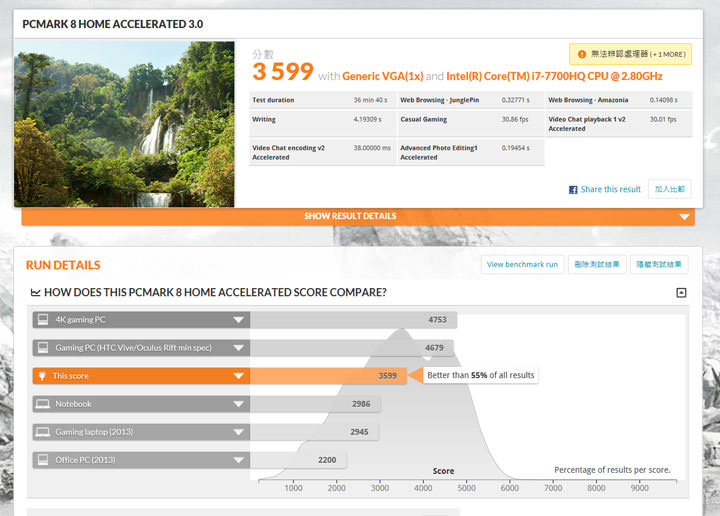Screen dimensions: 720x516
Task: Click the chart icon before the score compare heading
Action: coord(36,293)
